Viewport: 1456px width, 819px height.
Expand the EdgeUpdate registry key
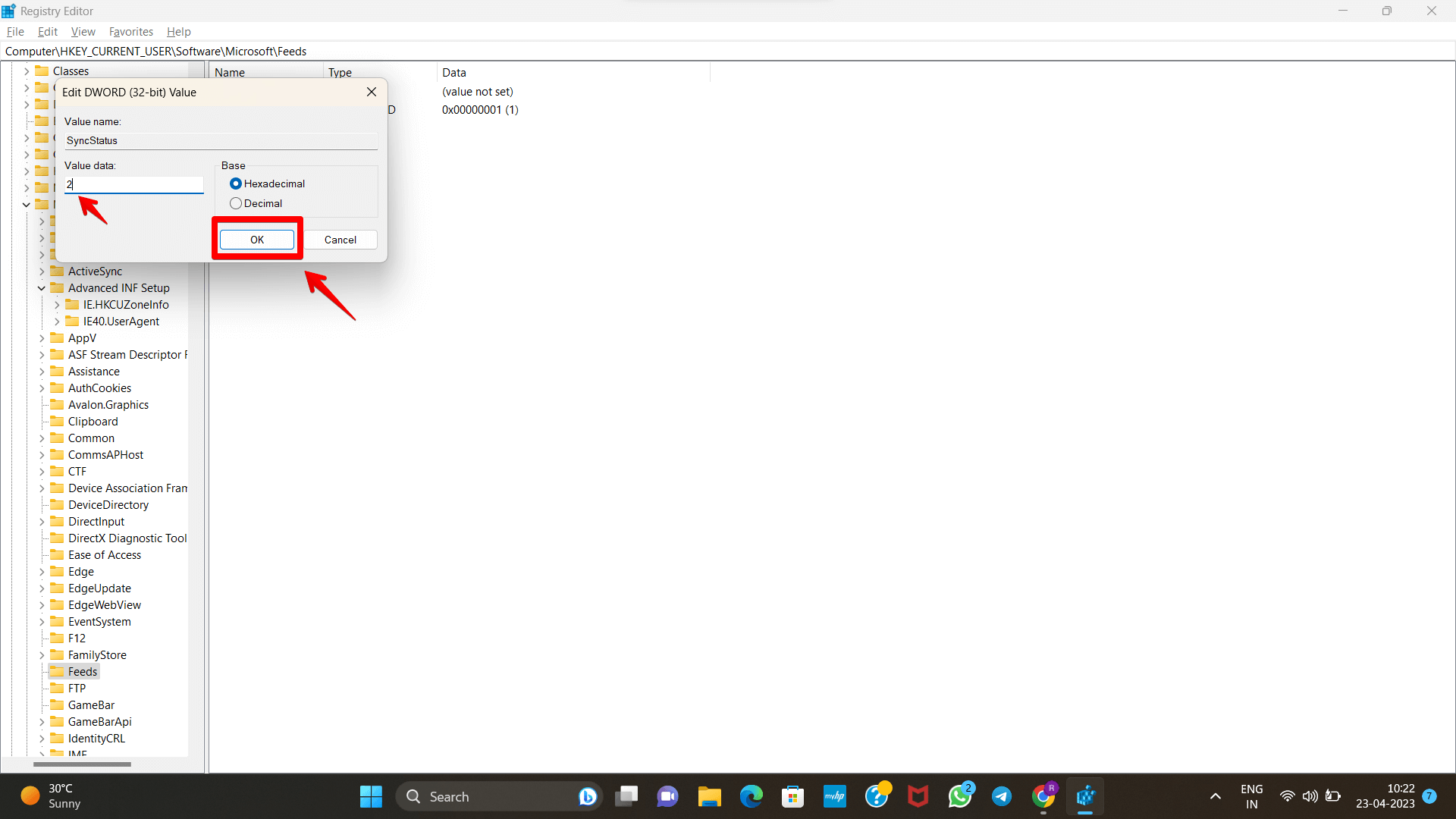[42, 588]
